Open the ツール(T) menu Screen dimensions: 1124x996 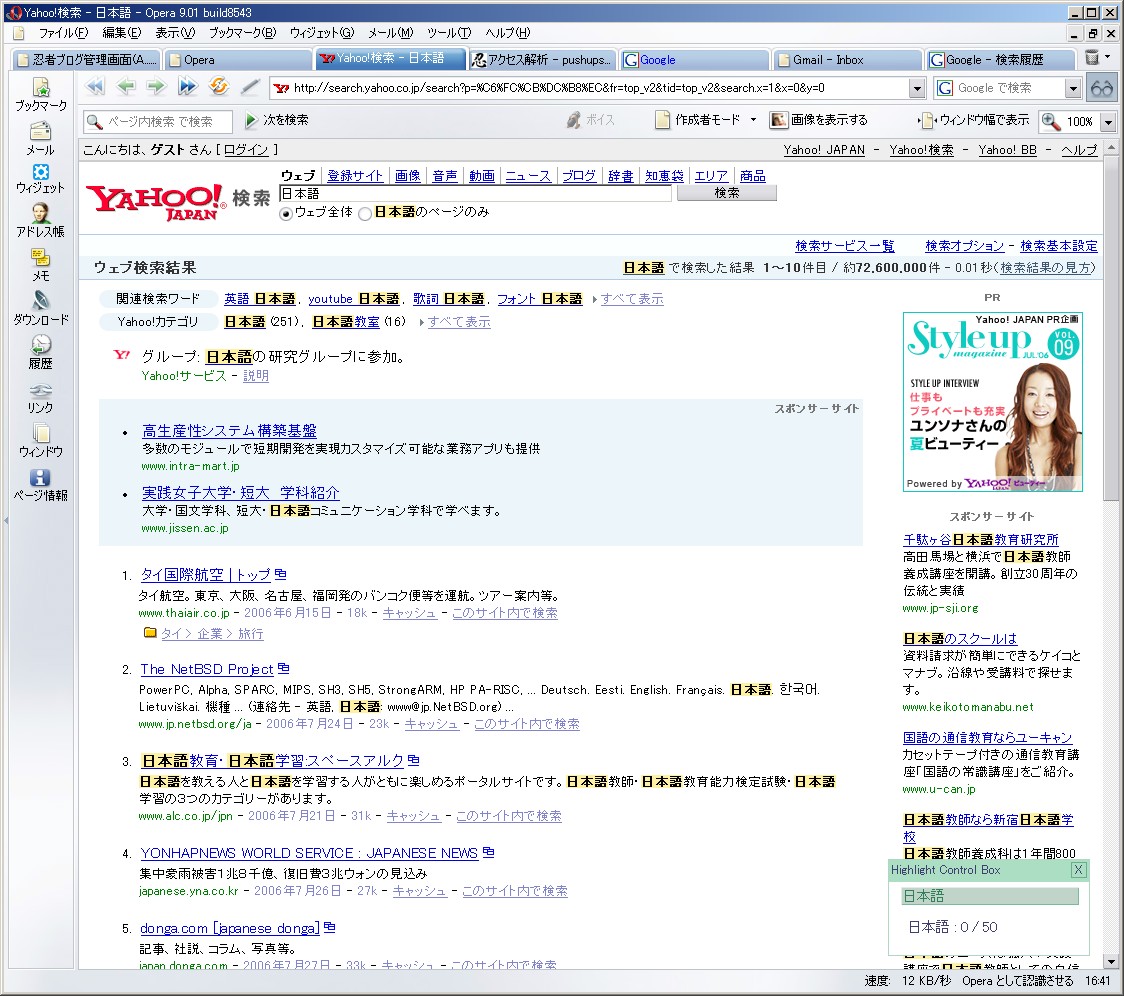click(x=449, y=33)
